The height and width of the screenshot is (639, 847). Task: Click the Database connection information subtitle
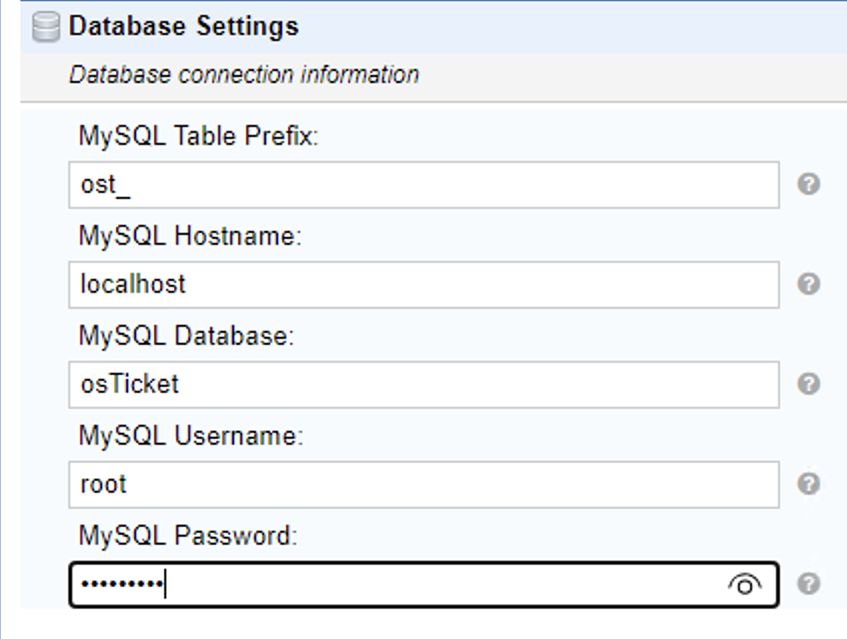click(x=243, y=75)
